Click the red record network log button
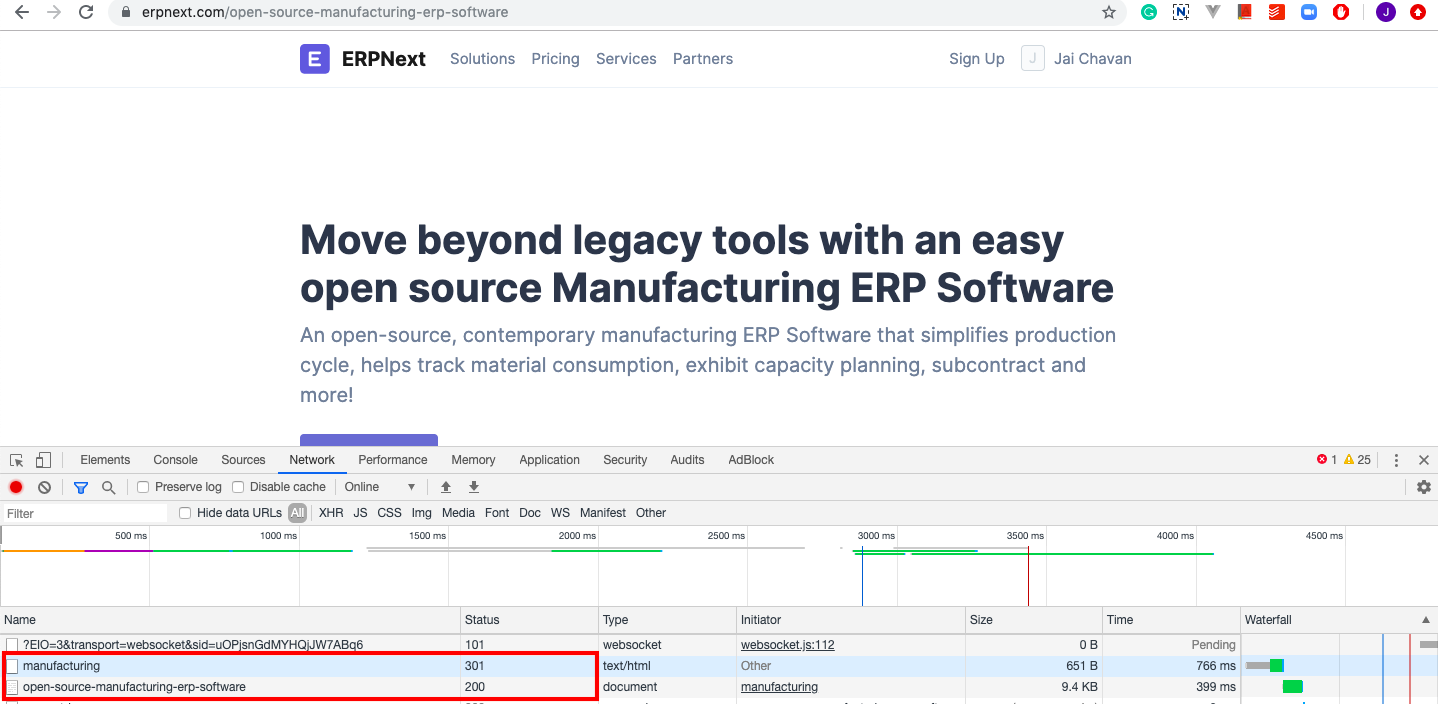The height and width of the screenshot is (704, 1438). (16, 487)
